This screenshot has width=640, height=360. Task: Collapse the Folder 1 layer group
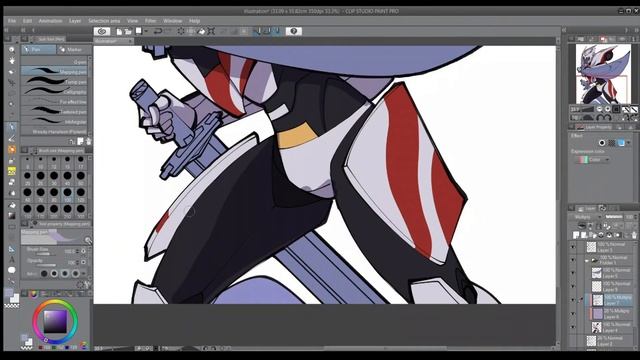click(x=587, y=260)
